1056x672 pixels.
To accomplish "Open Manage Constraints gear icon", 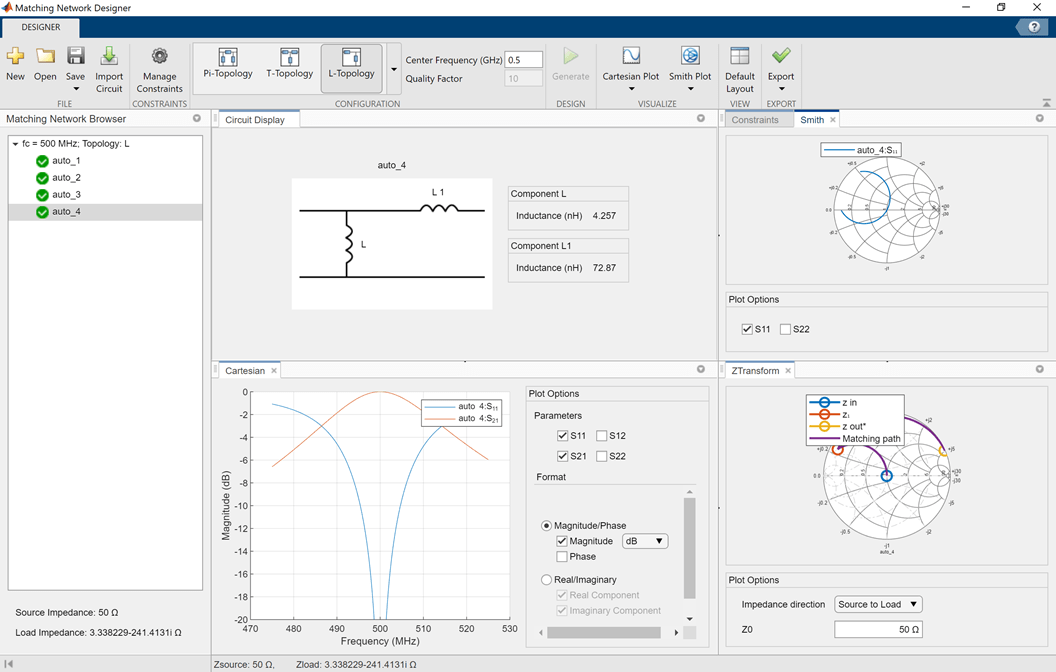I will click(x=159, y=56).
